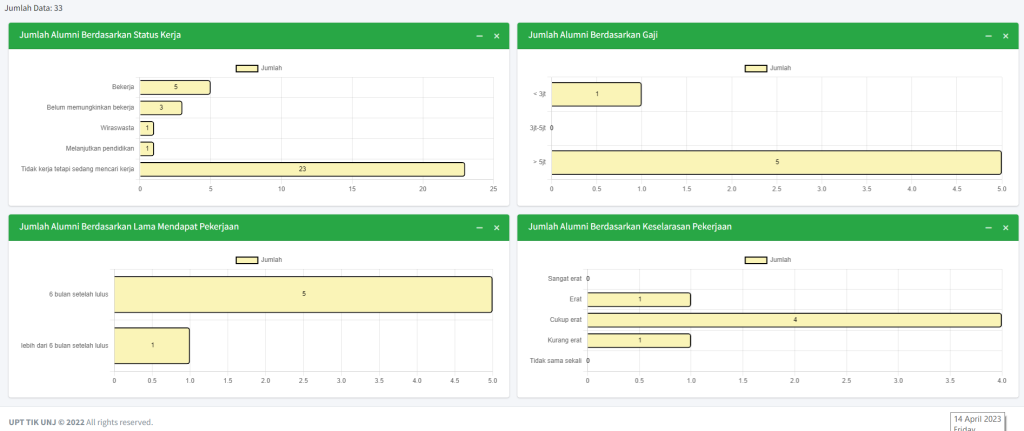Image resolution: width=1024 pixels, height=431 pixels.
Task: Click the > 5jt salary bar
Action: [x=776, y=162]
